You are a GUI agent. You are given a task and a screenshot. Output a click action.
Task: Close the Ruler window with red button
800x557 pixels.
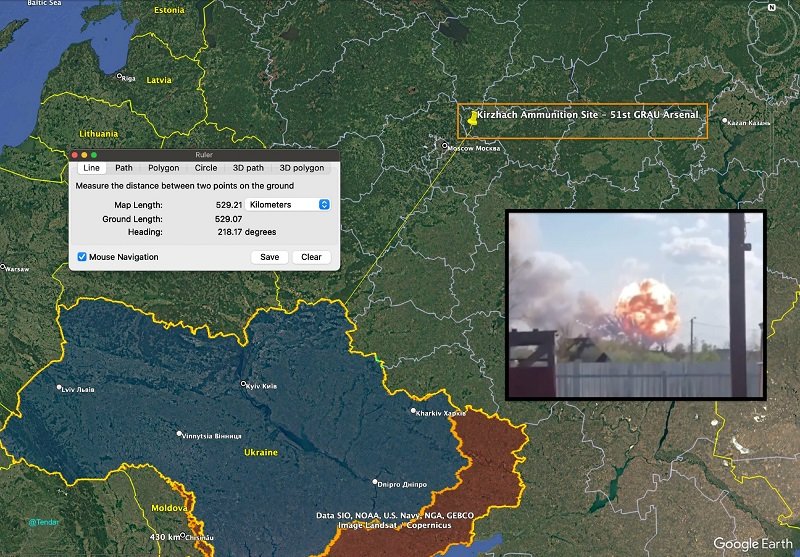pyautogui.click(x=75, y=155)
